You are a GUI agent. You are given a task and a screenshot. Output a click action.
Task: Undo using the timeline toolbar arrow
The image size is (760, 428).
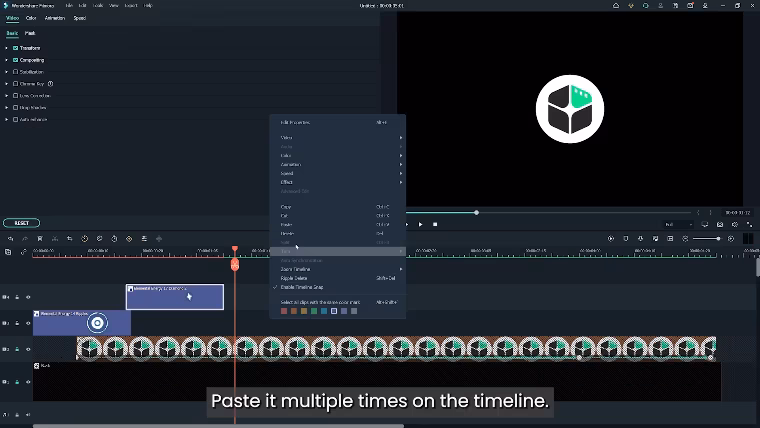10,238
